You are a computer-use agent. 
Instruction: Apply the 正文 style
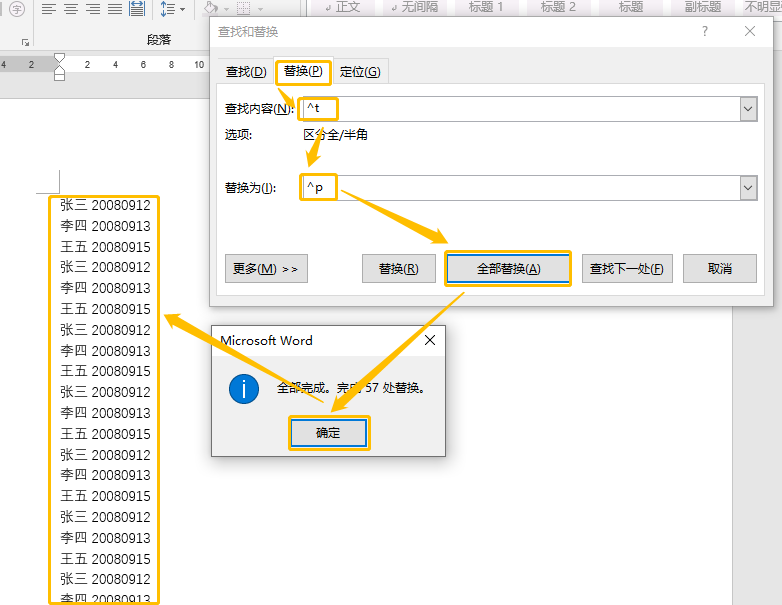click(x=342, y=7)
